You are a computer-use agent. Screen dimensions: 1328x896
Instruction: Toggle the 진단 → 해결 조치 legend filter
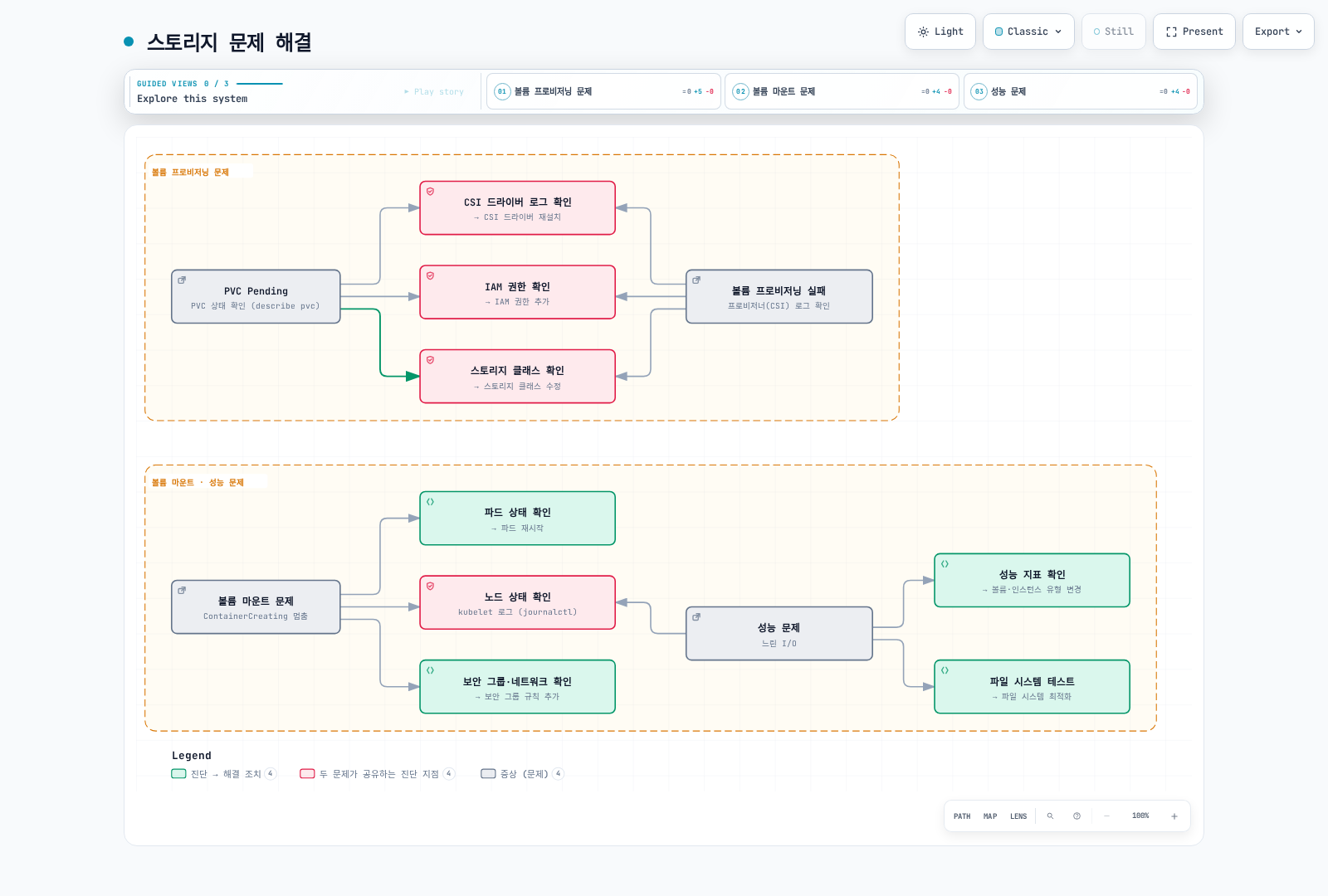click(x=224, y=774)
